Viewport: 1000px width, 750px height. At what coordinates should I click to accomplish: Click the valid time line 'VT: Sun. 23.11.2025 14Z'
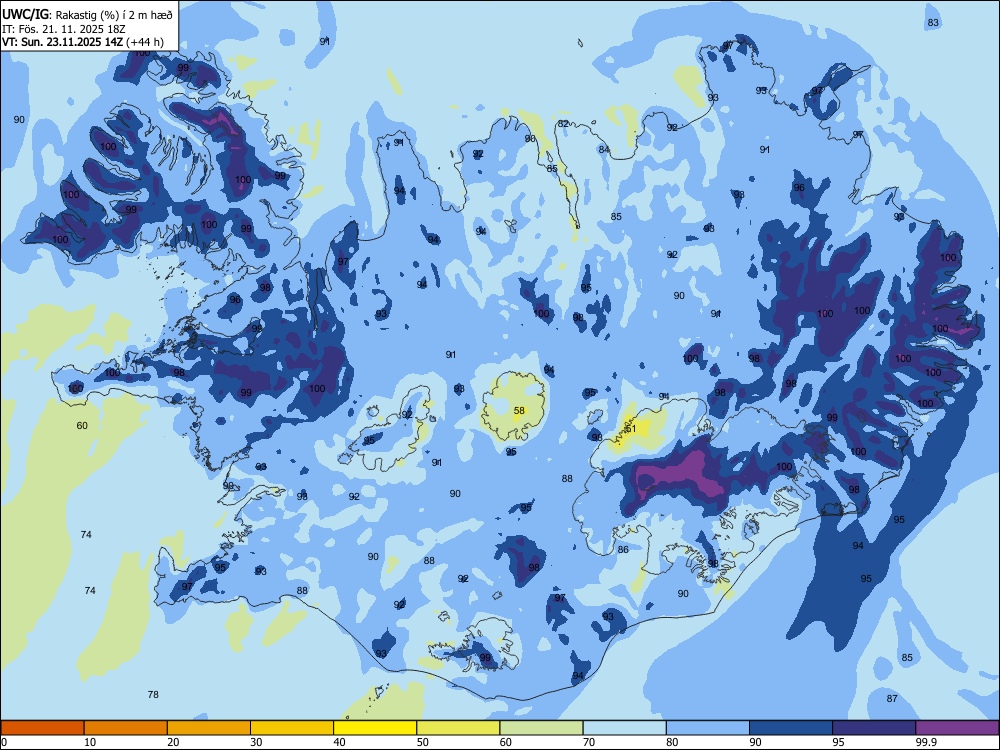point(62,42)
